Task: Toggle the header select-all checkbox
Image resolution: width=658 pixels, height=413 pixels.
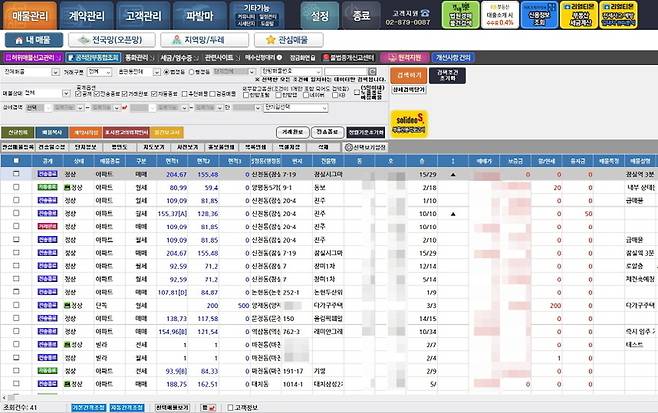Action: point(15,160)
